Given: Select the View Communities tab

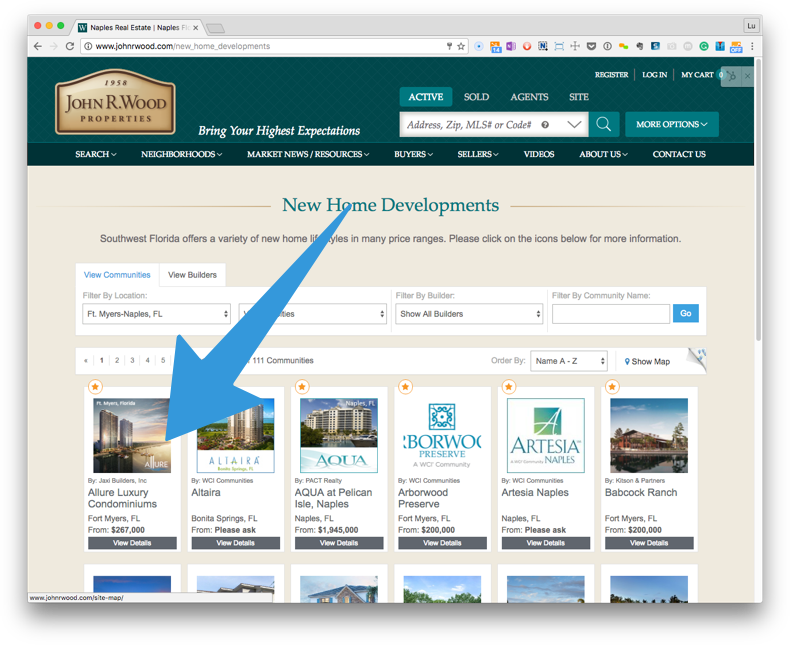Looking at the screenshot, I should point(117,275).
